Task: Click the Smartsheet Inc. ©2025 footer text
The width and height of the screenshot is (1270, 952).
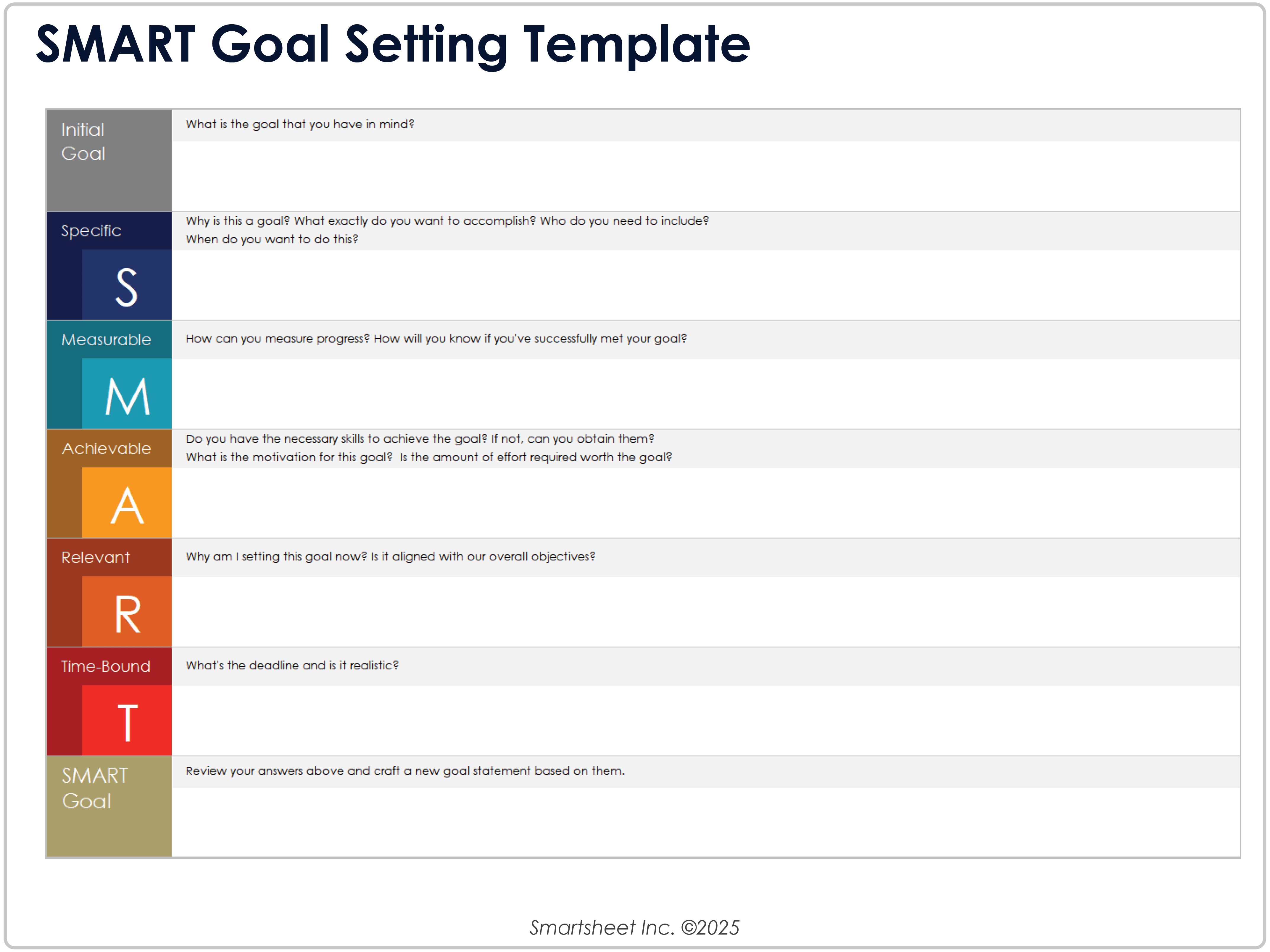Action: pyautogui.click(x=634, y=928)
